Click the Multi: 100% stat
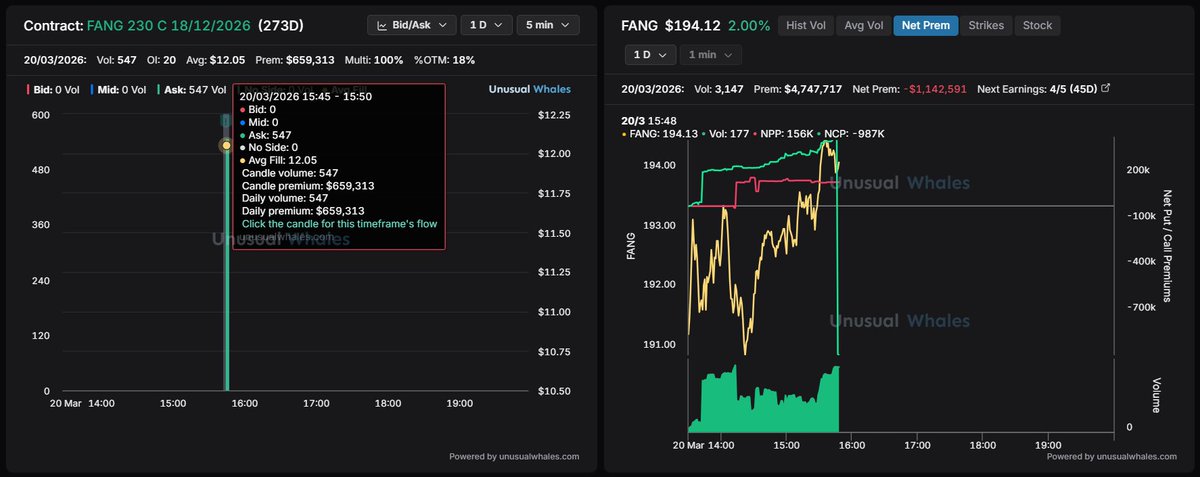This screenshot has height=477, width=1200. click(x=372, y=60)
